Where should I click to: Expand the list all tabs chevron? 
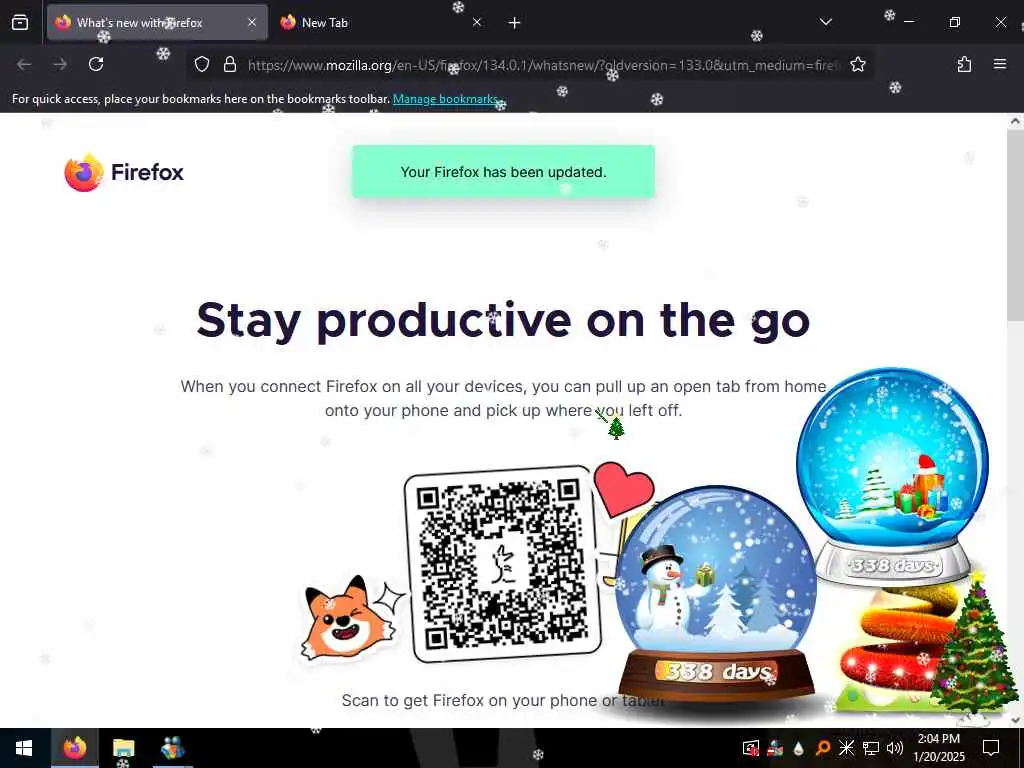(825, 23)
